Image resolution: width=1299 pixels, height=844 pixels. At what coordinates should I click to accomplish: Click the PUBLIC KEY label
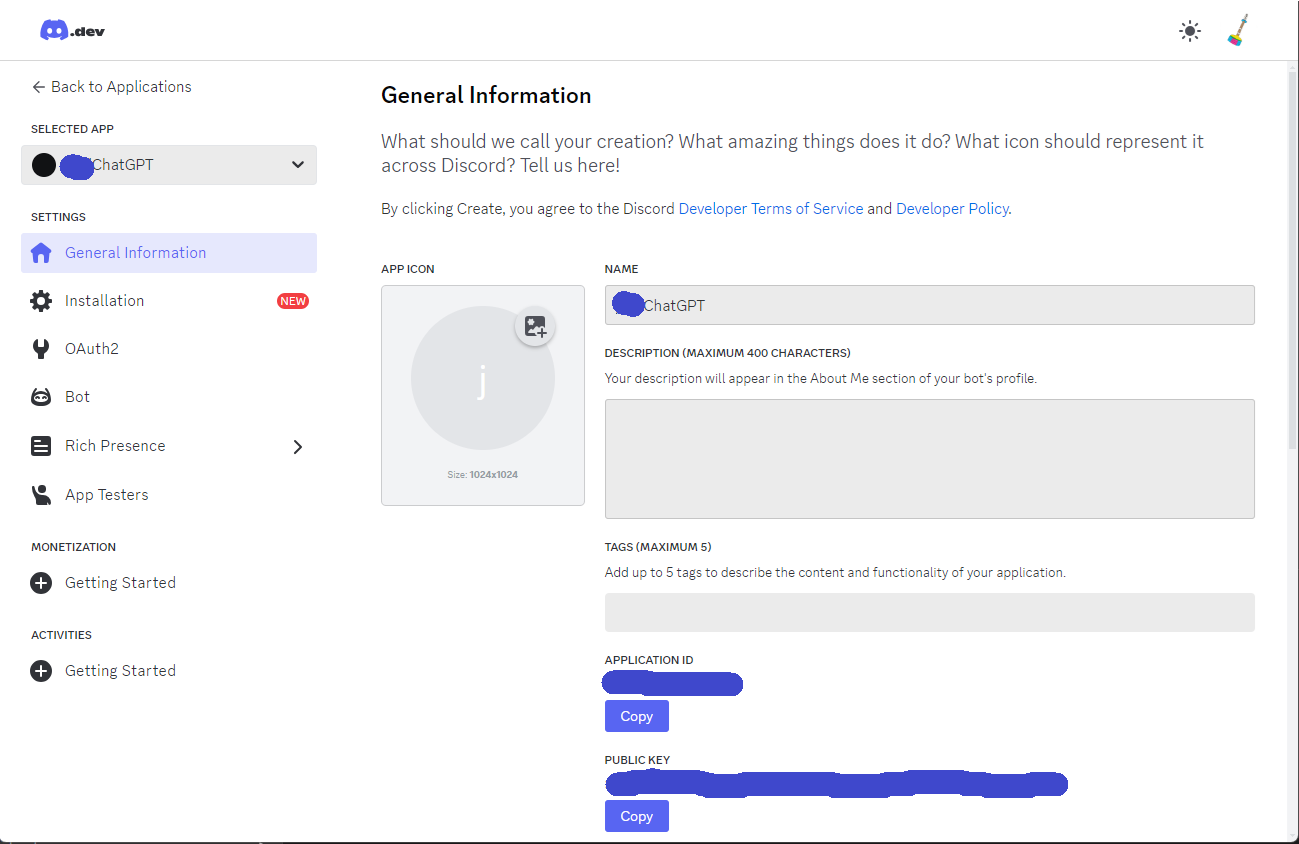point(638,760)
